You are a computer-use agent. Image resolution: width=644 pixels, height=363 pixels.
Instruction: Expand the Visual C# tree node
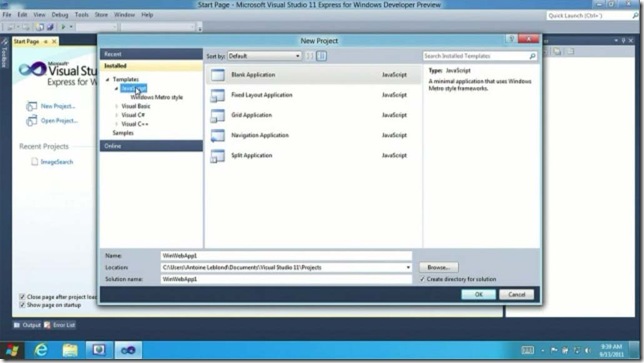116,115
